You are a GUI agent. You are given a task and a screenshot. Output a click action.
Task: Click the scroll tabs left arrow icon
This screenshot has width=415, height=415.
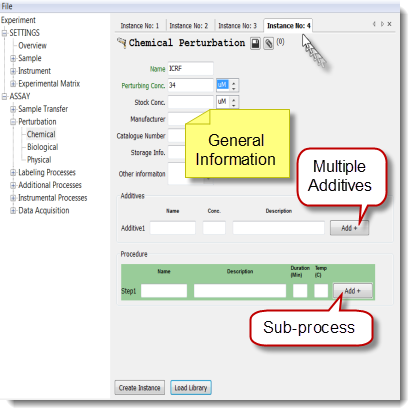click(x=374, y=24)
